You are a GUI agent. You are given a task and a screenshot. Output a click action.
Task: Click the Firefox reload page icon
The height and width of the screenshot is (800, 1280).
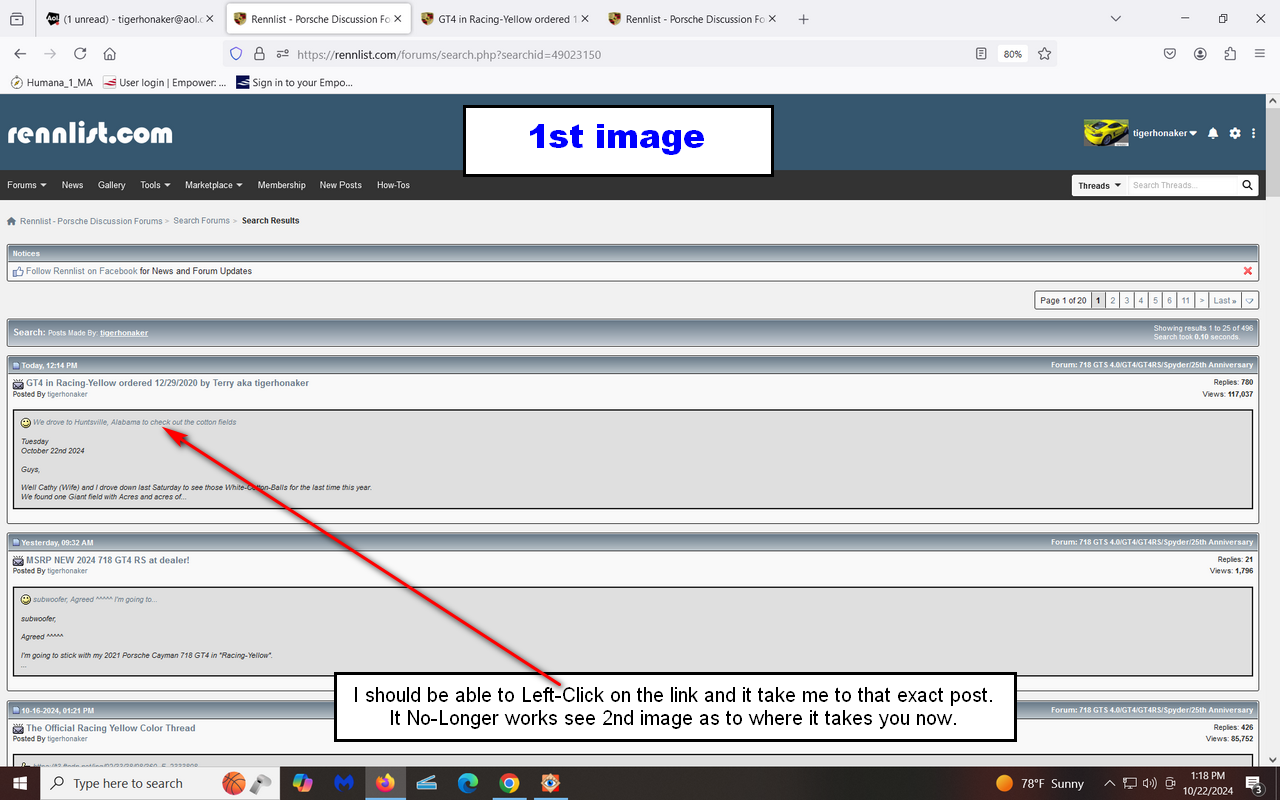point(80,54)
